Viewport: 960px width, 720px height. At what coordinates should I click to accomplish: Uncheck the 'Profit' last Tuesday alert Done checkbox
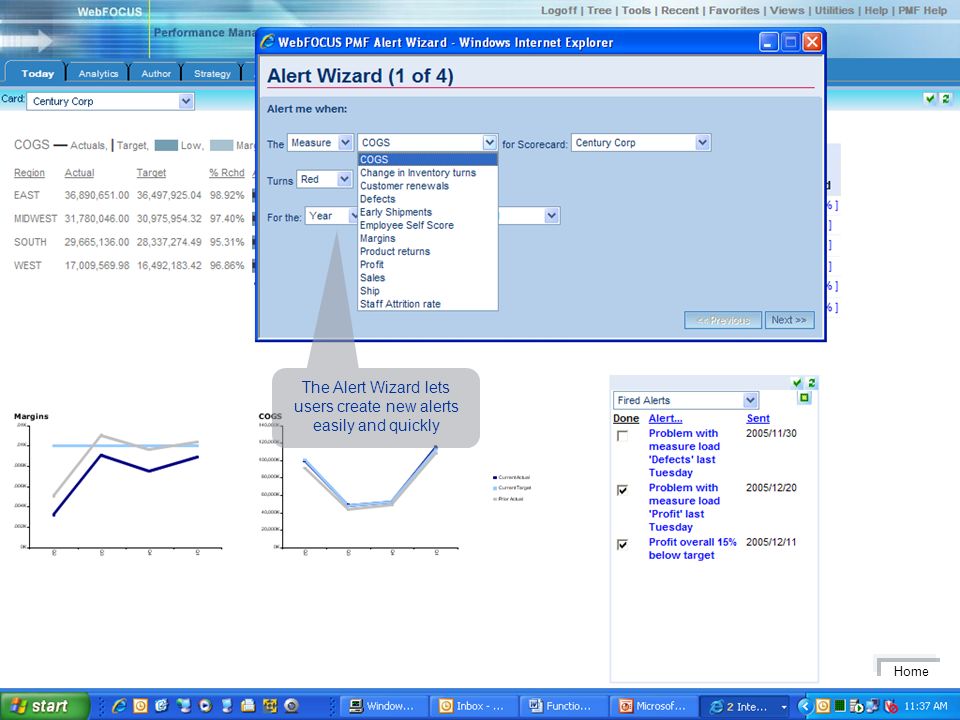[623, 490]
